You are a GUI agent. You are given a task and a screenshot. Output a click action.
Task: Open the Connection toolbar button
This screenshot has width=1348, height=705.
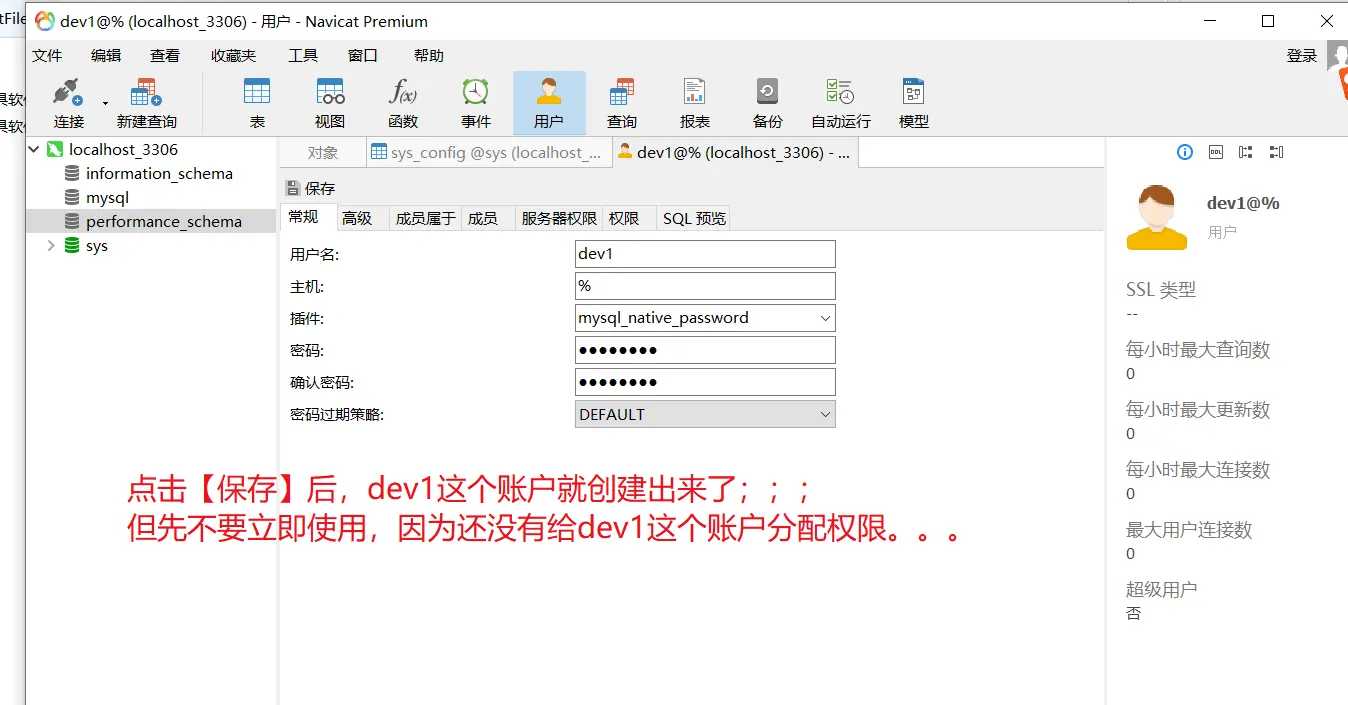click(69, 103)
